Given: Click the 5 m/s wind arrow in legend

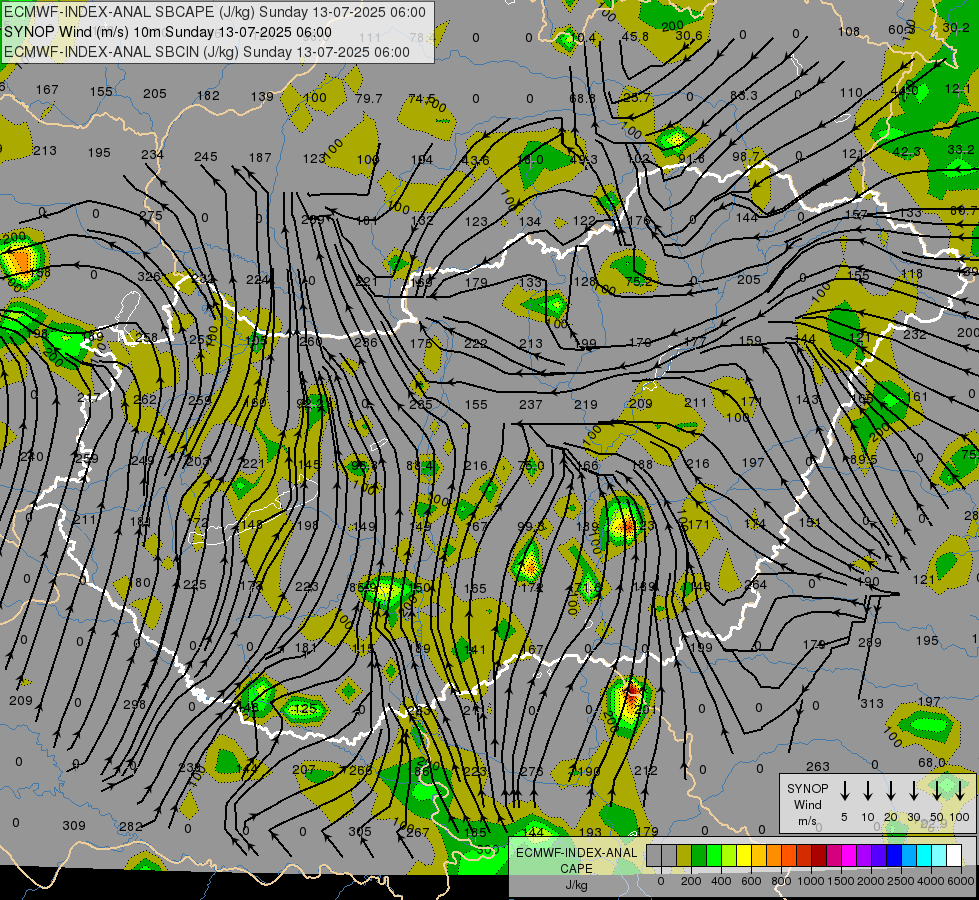Looking at the screenshot, I should pos(844,791).
